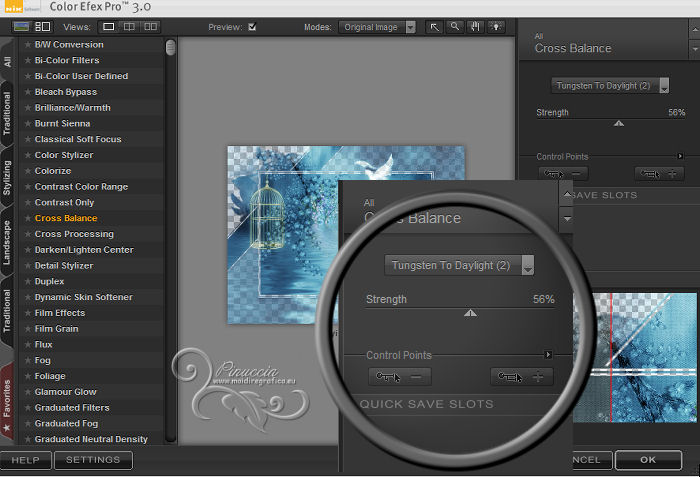Image resolution: width=700 pixels, height=477 pixels.
Task: Toggle the Preview checkbox
Action: point(252,27)
